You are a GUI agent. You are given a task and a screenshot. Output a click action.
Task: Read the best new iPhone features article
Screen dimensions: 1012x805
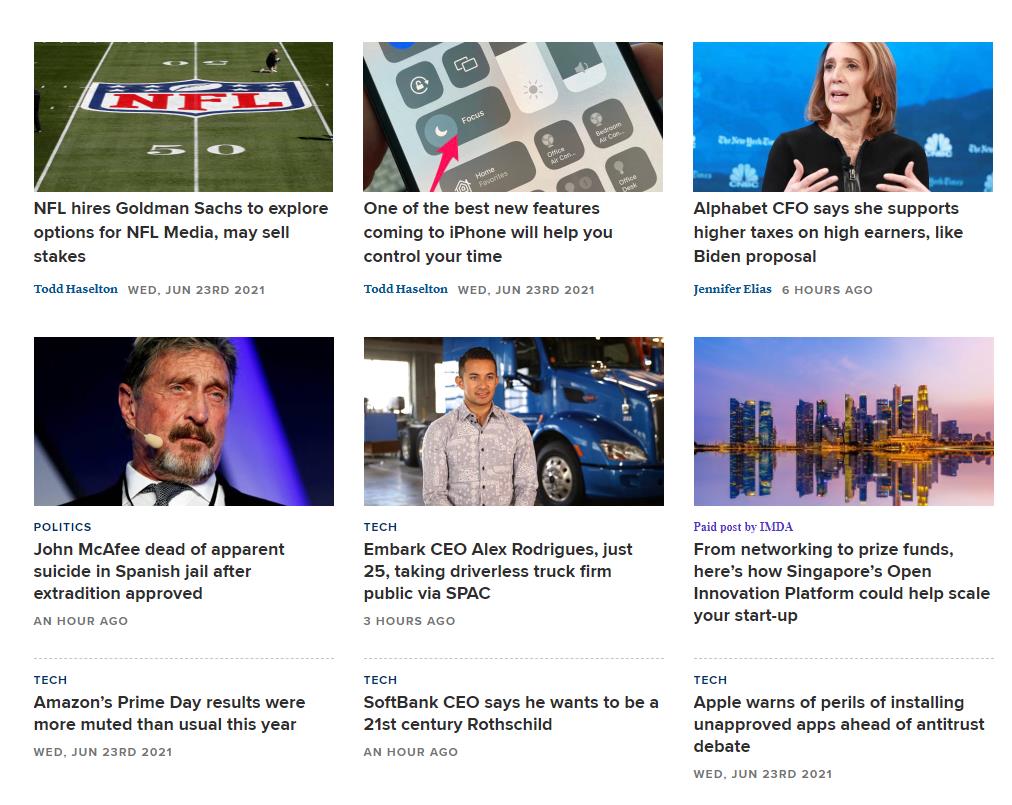pyautogui.click(x=489, y=232)
